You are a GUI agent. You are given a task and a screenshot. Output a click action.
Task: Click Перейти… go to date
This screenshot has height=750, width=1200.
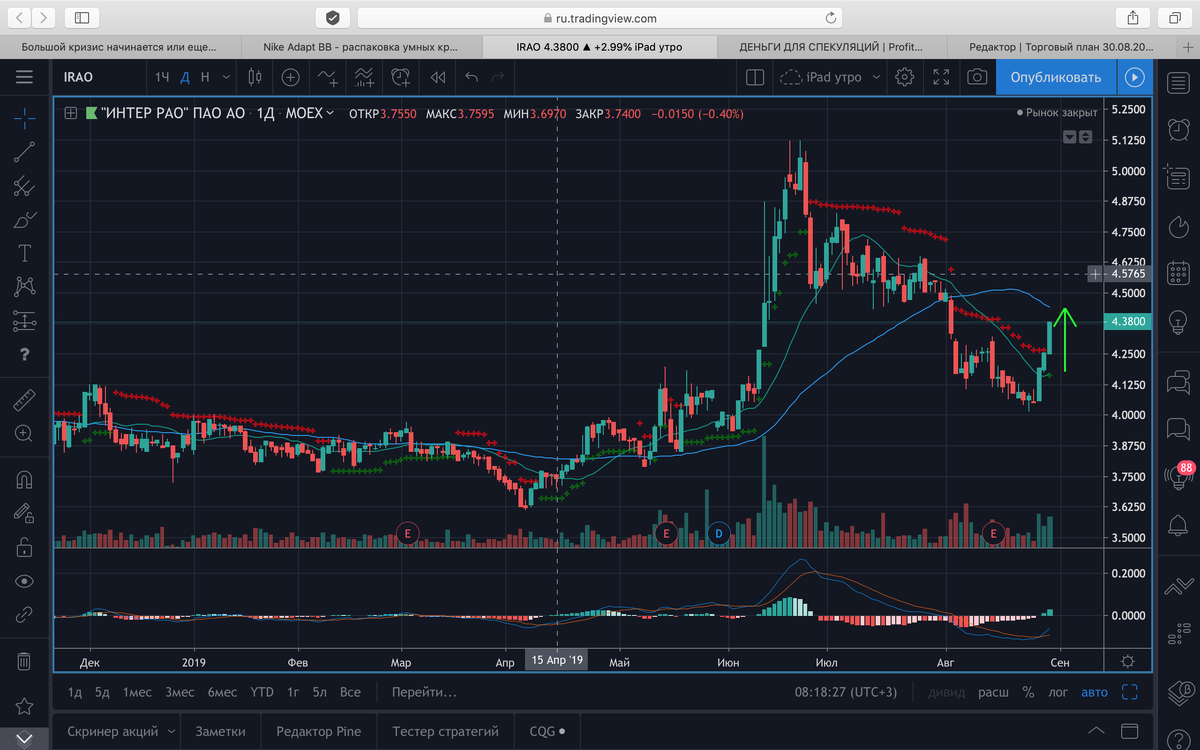pyautogui.click(x=424, y=692)
